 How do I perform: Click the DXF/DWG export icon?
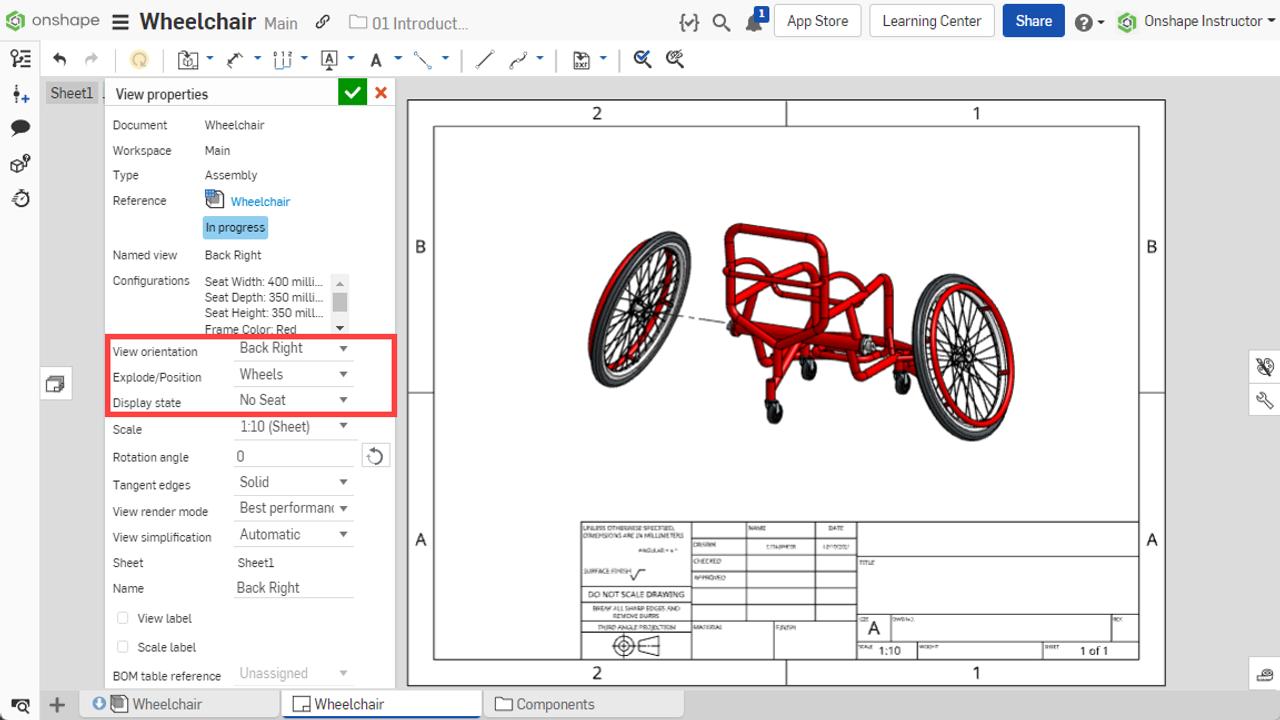tap(583, 60)
